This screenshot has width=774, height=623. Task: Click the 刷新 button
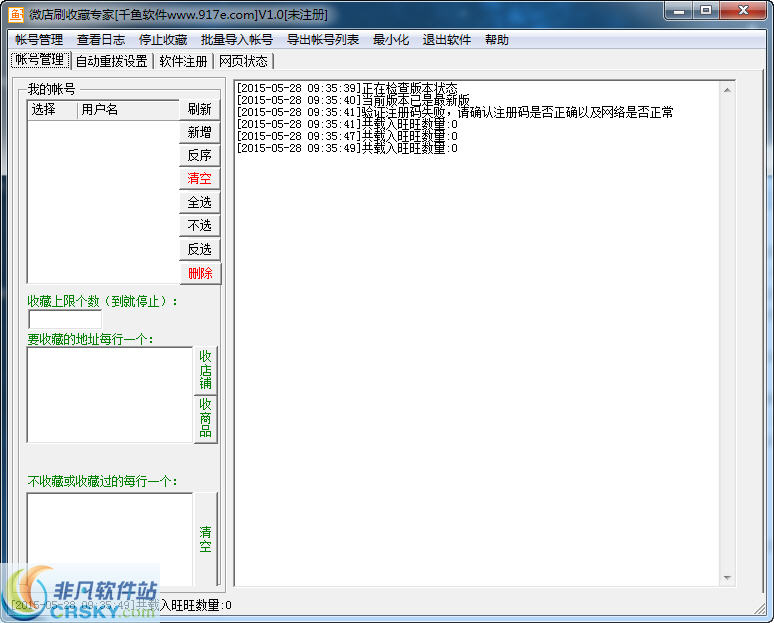click(199, 109)
